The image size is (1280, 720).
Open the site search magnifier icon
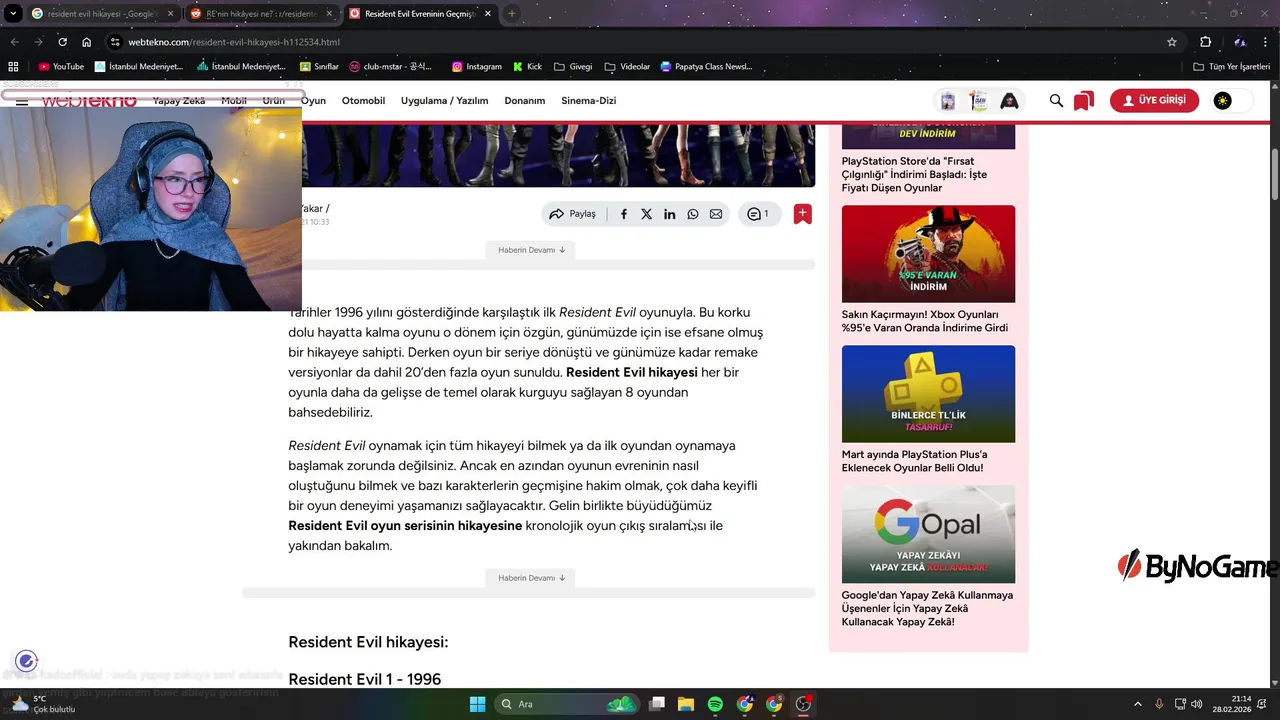1056,100
